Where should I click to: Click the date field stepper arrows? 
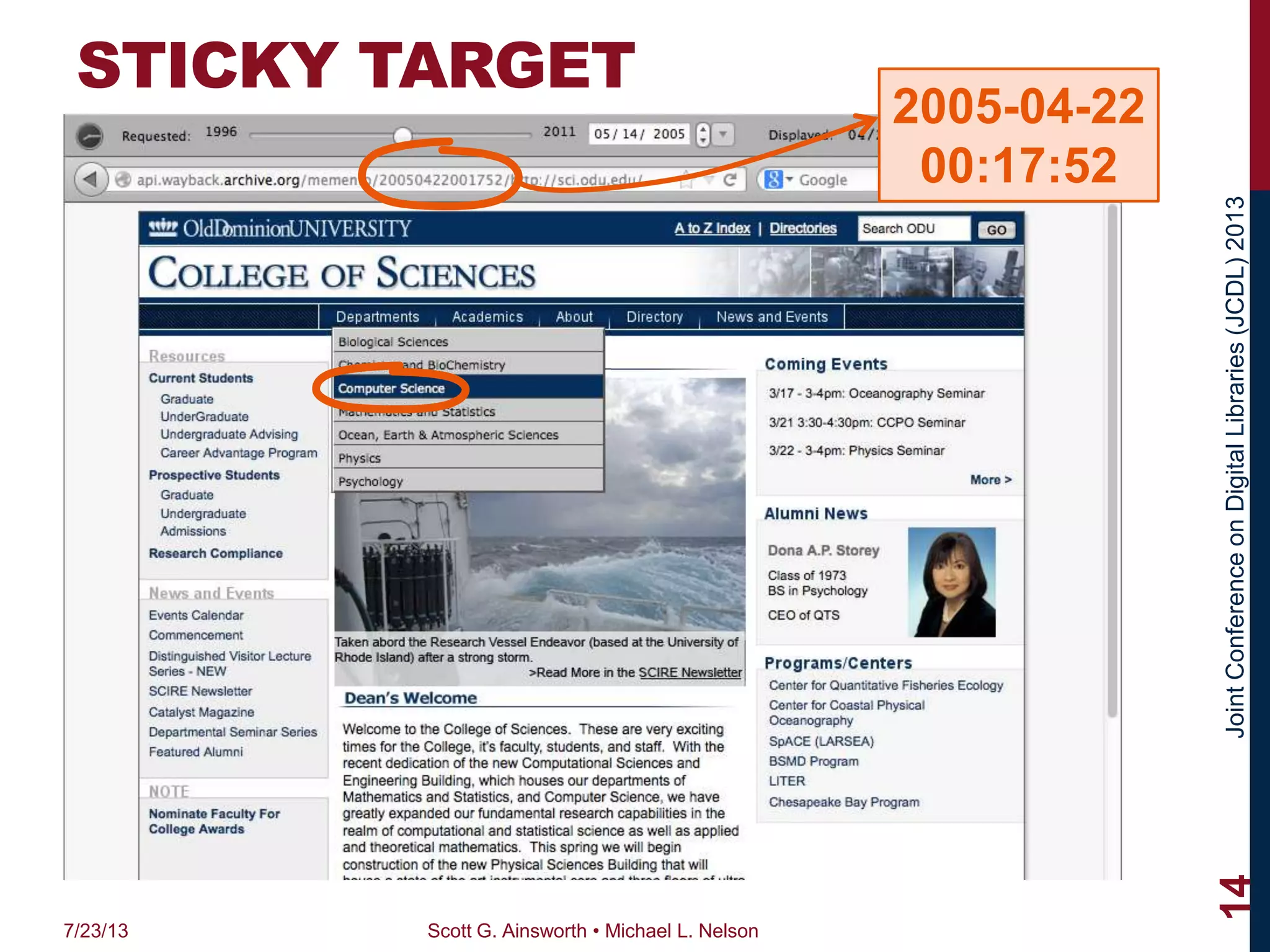[703, 134]
